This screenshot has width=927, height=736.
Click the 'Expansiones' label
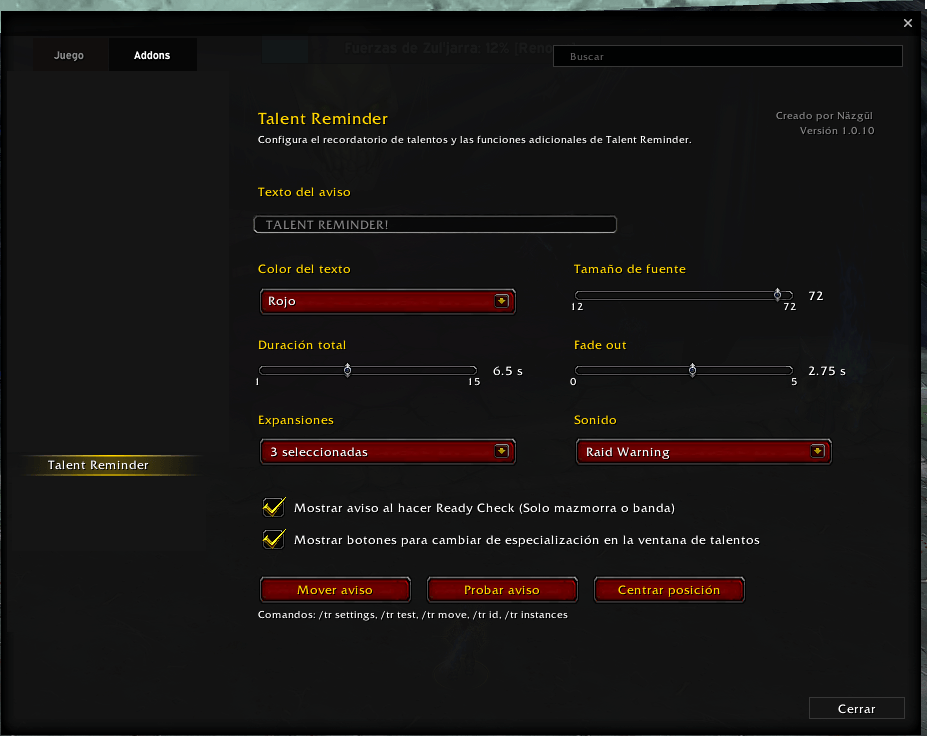pyautogui.click(x=296, y=420)
